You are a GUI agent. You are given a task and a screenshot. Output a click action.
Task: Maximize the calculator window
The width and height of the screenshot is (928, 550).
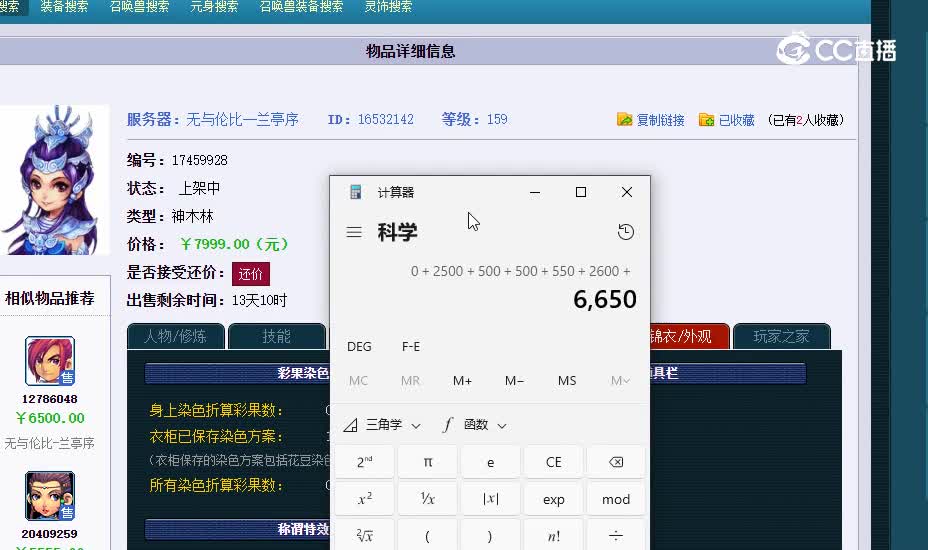tap(581, 192)
